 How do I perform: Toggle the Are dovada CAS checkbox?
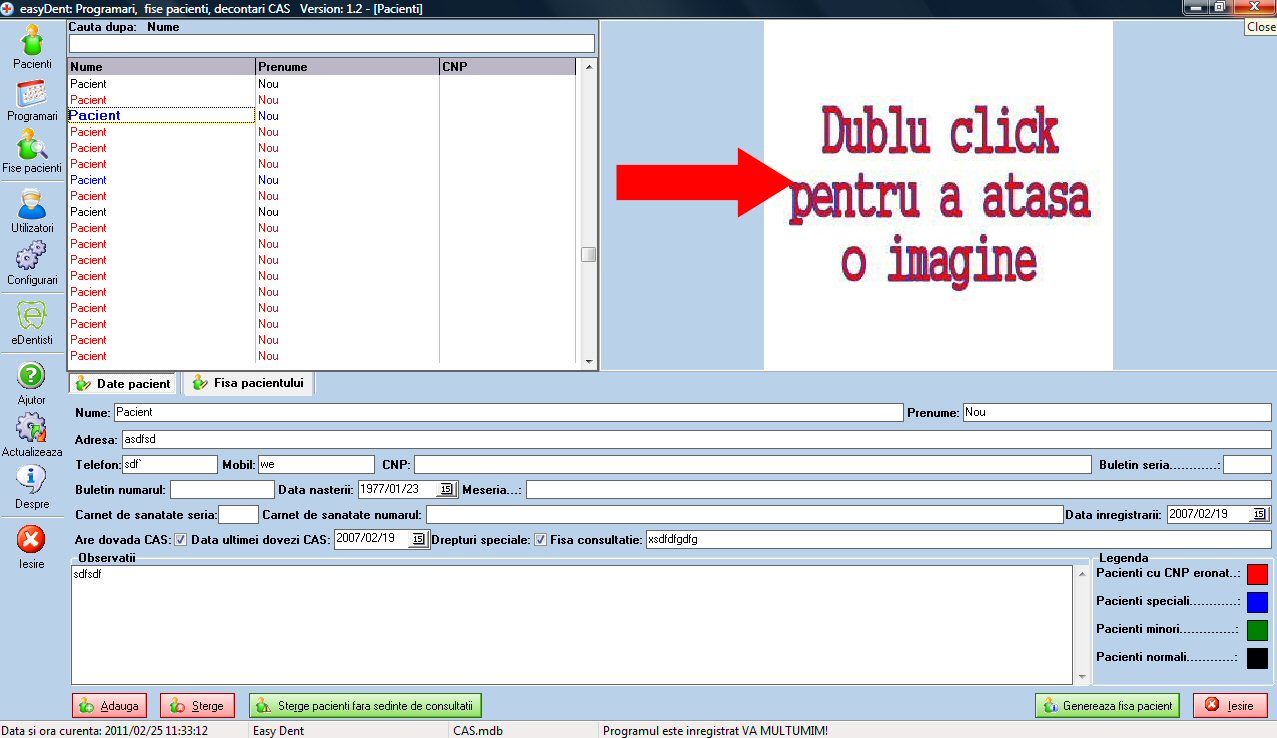(181, 540)
